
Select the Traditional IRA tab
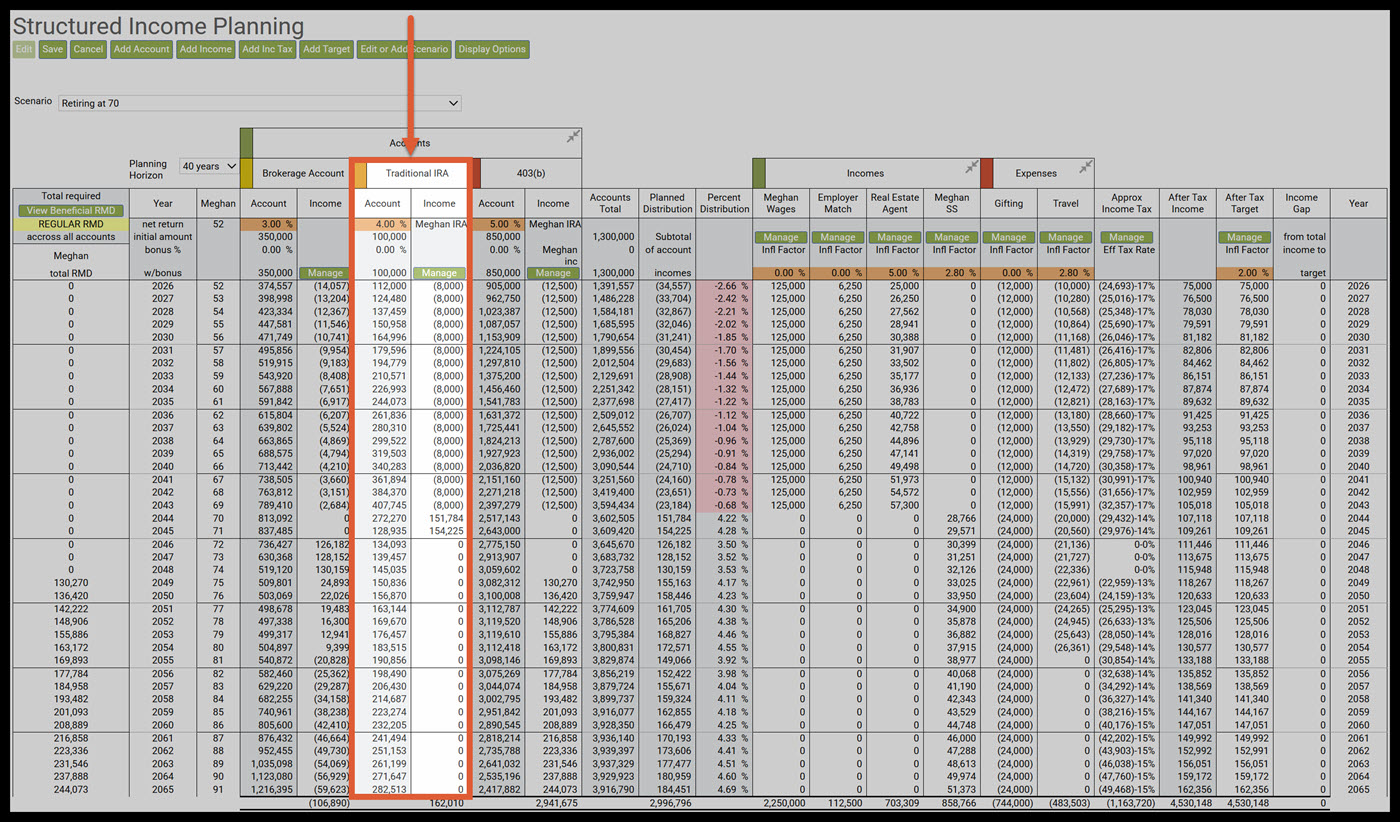coord(417,173)
